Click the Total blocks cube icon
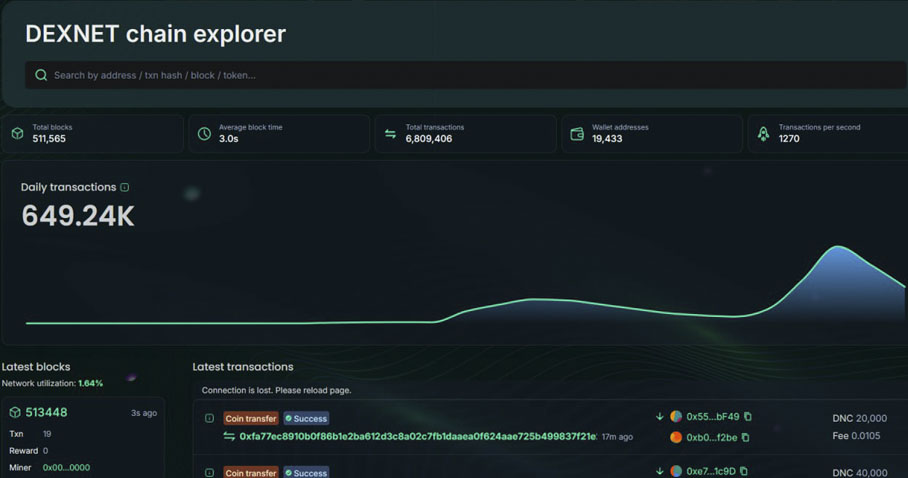Image resolution: width=908 pixels, height=478 pixels. pos(17,133)
